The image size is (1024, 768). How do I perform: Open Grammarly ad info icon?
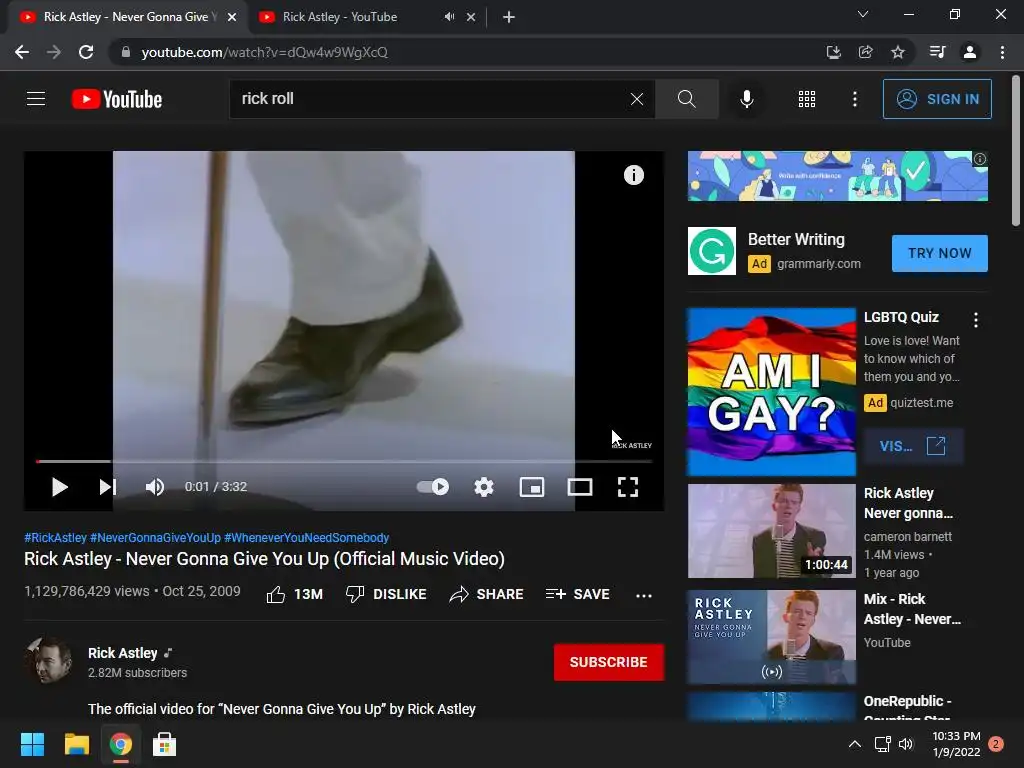[x=980, y=159]
